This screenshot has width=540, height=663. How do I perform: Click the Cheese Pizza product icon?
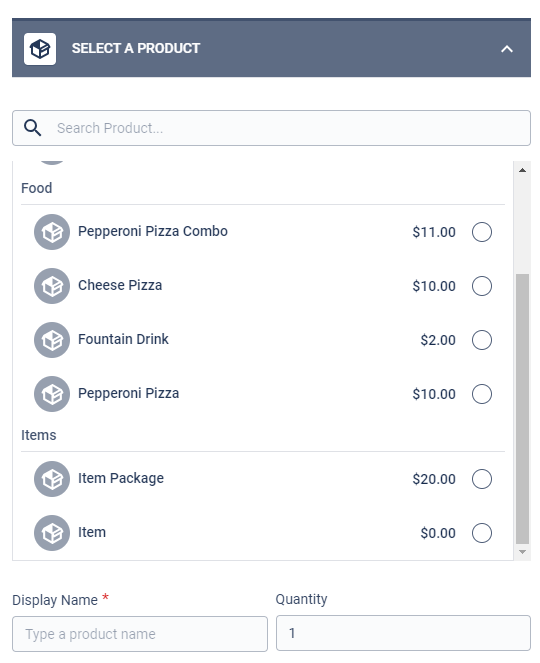pos(52,286)
